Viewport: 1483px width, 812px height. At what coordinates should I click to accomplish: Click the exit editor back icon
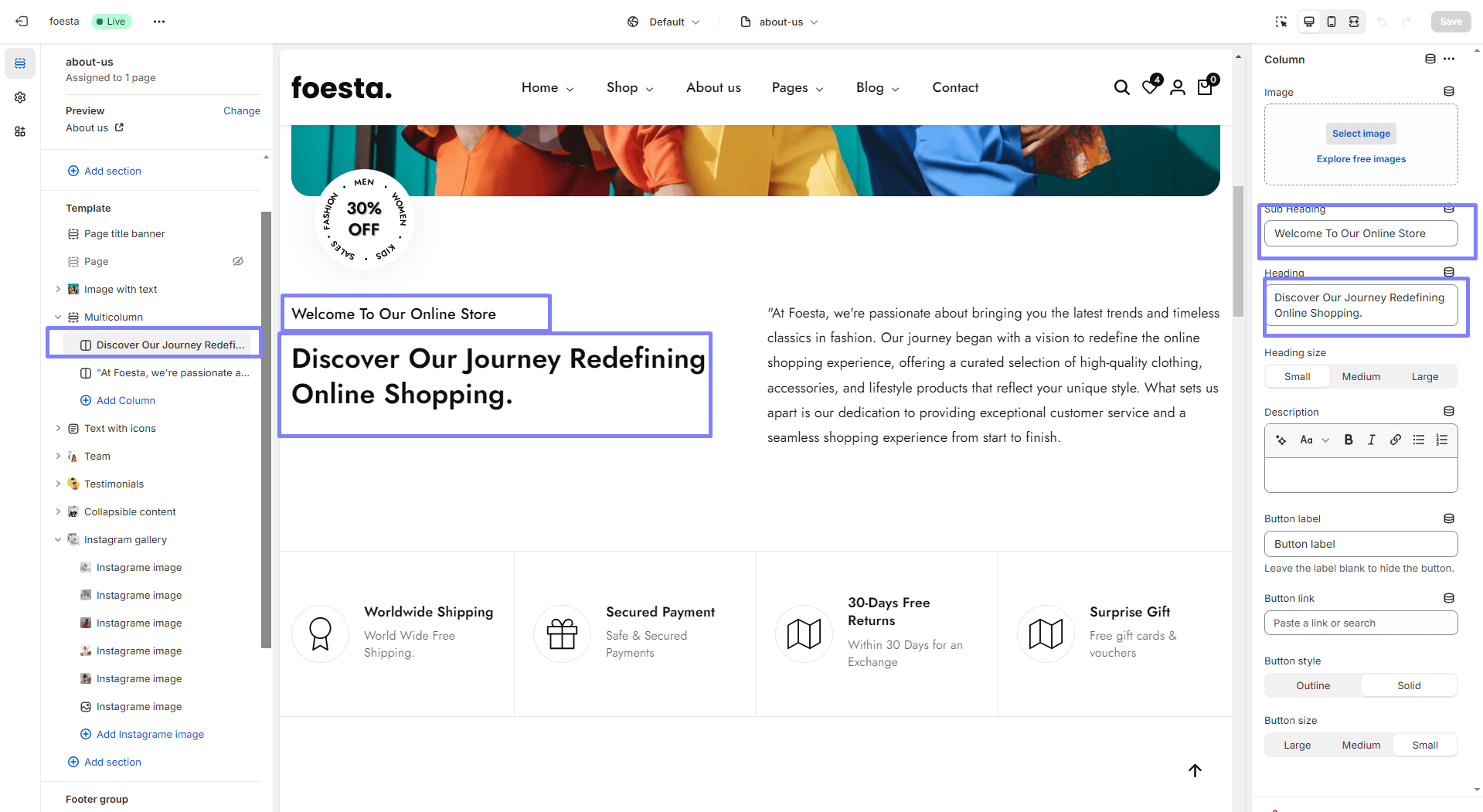(22, 22)
